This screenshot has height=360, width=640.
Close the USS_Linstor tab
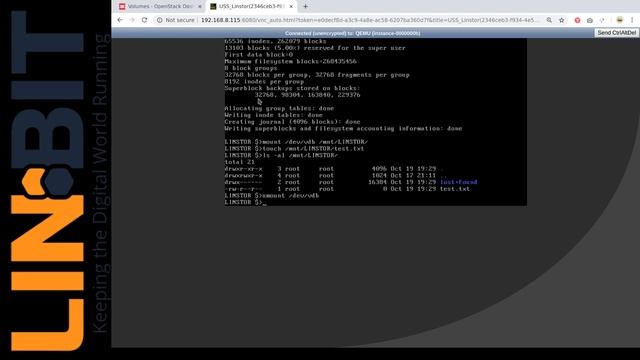click(291, 7)
